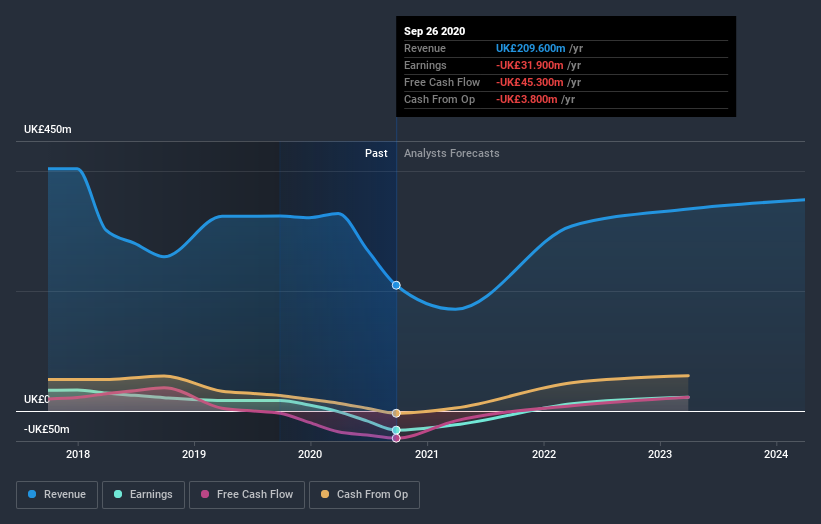821x524 pixels.
Task: Click the teal Earnings data point marker
Action: tap(396, 430)
